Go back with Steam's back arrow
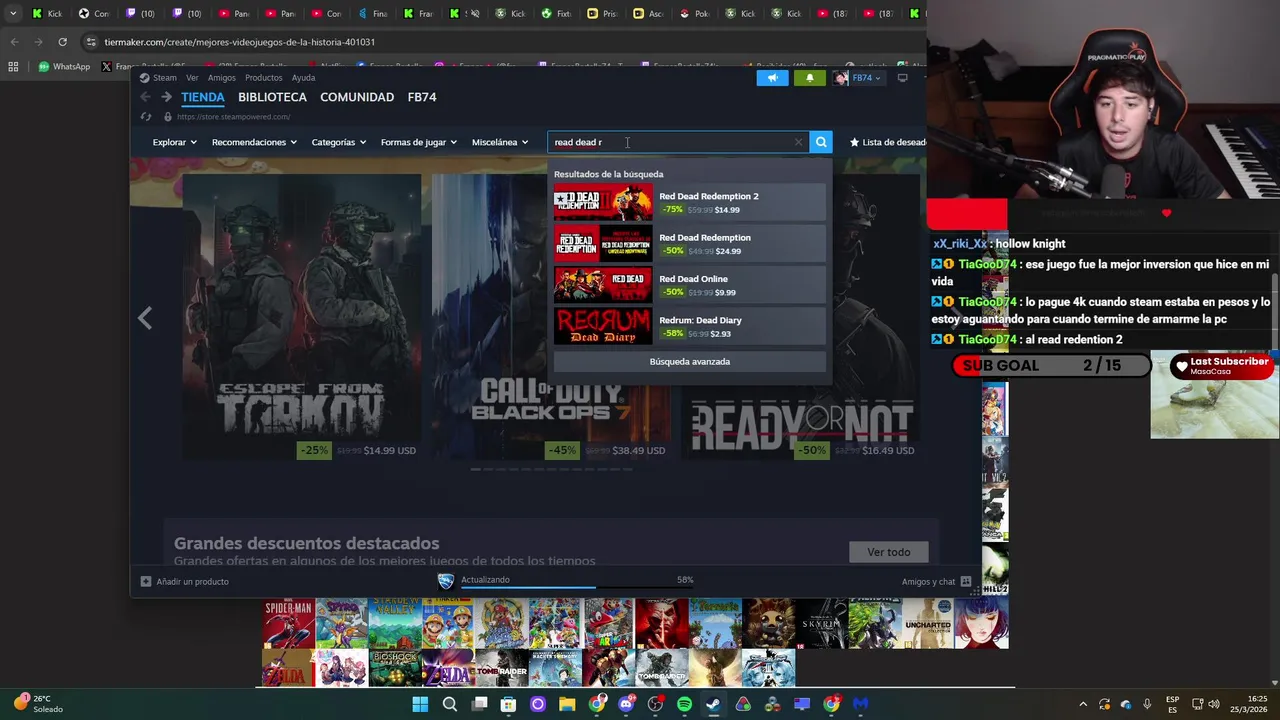Image resolution: width=1280 pixels, height=720 pixels. [x=145, y=97]
